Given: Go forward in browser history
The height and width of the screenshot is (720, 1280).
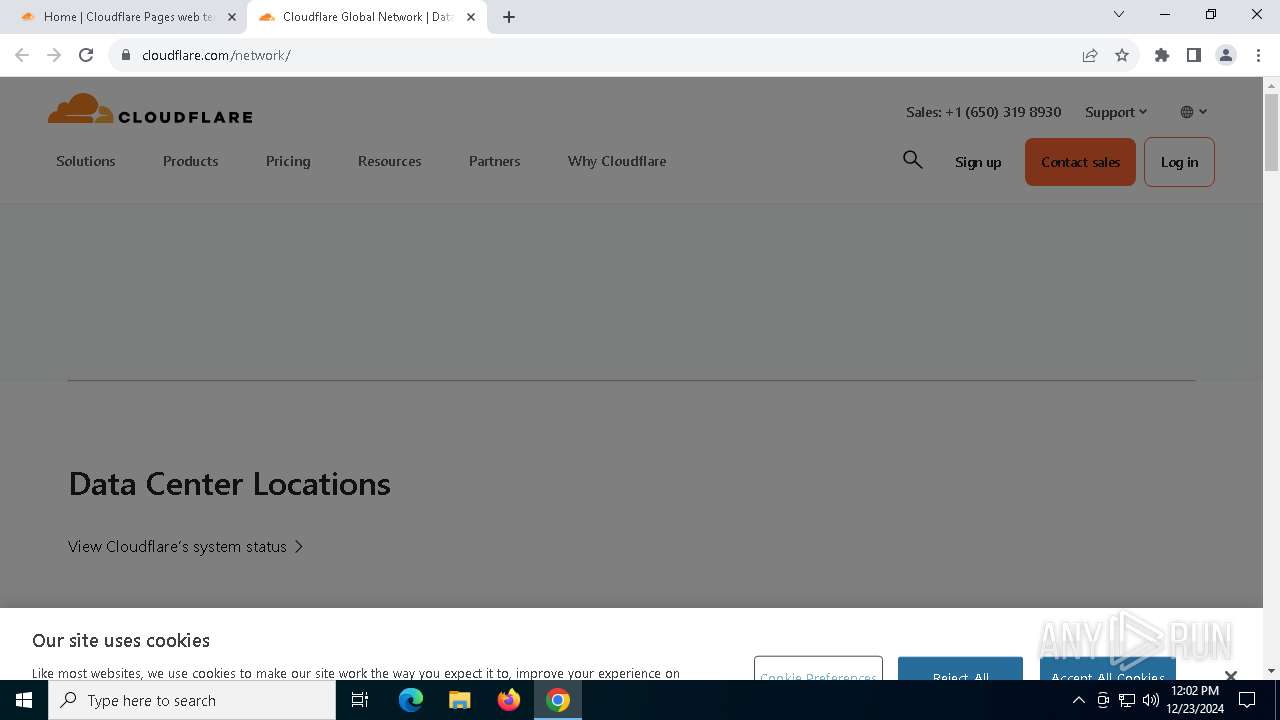Looking at the screenshot, I should point(54,55).
